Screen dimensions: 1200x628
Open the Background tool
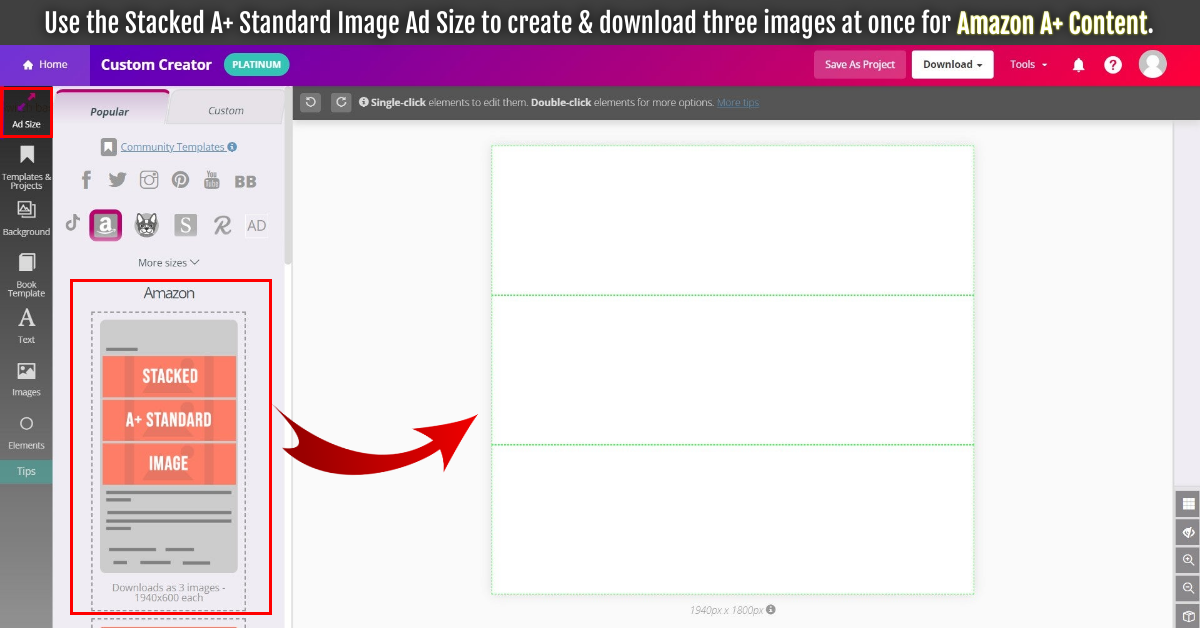coord(26,218)
